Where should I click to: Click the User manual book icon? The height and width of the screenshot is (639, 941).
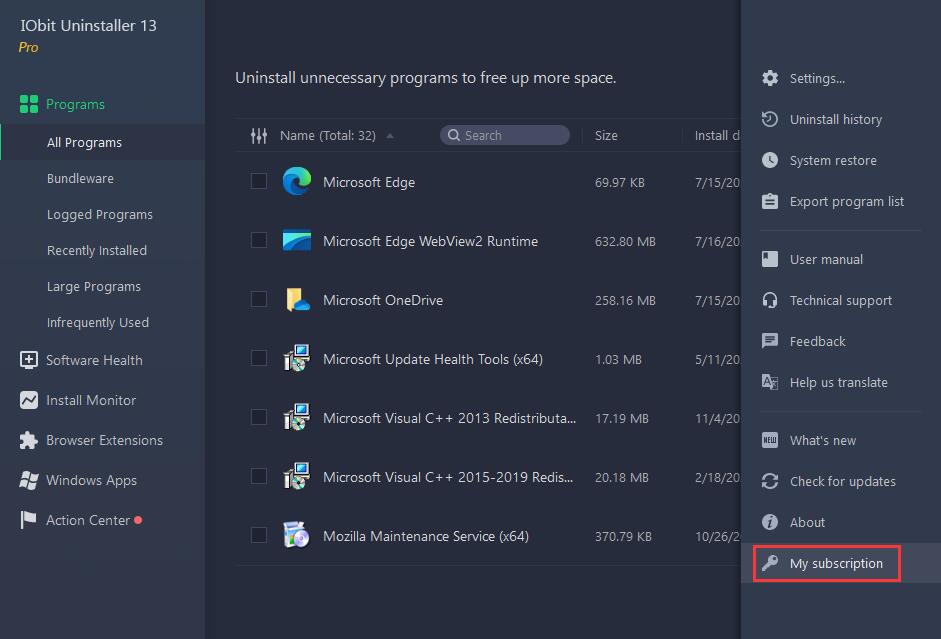770,259
